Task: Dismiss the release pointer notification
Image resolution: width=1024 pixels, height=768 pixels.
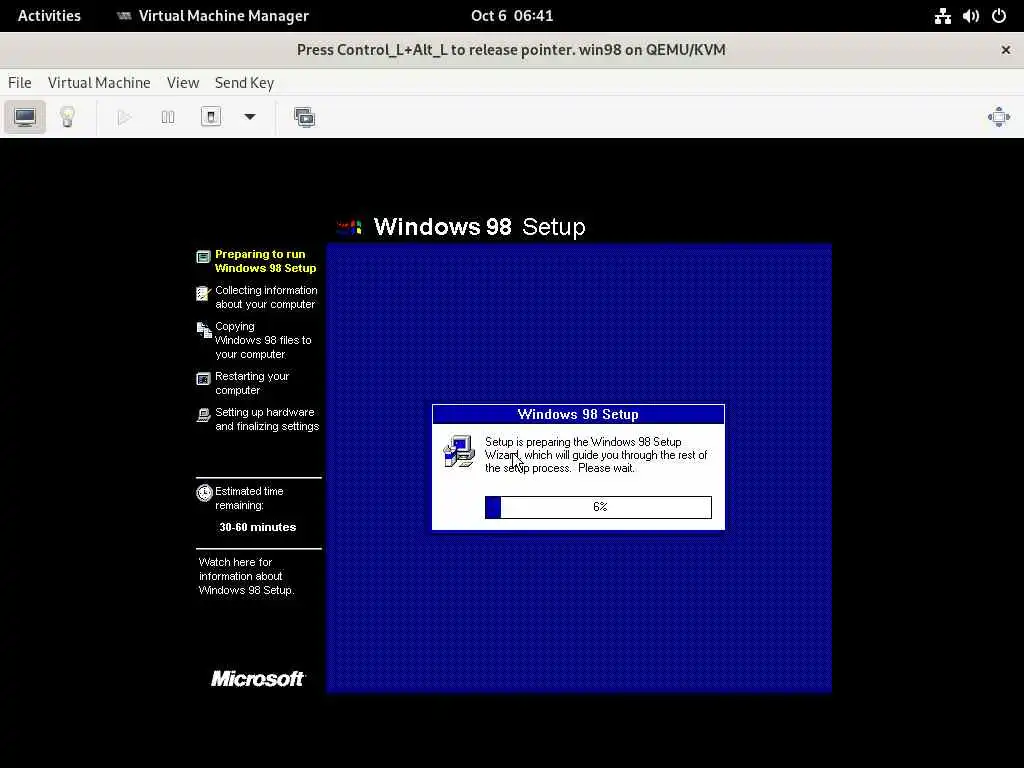Action: pyautogui.click(x=1006, y=50)
